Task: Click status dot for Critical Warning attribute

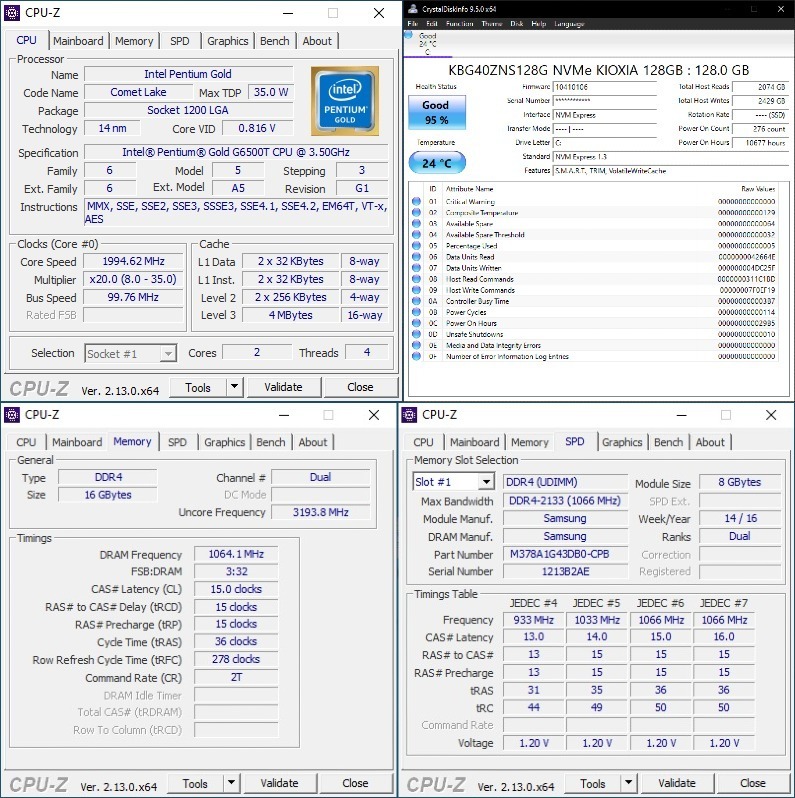Action: 416,202
